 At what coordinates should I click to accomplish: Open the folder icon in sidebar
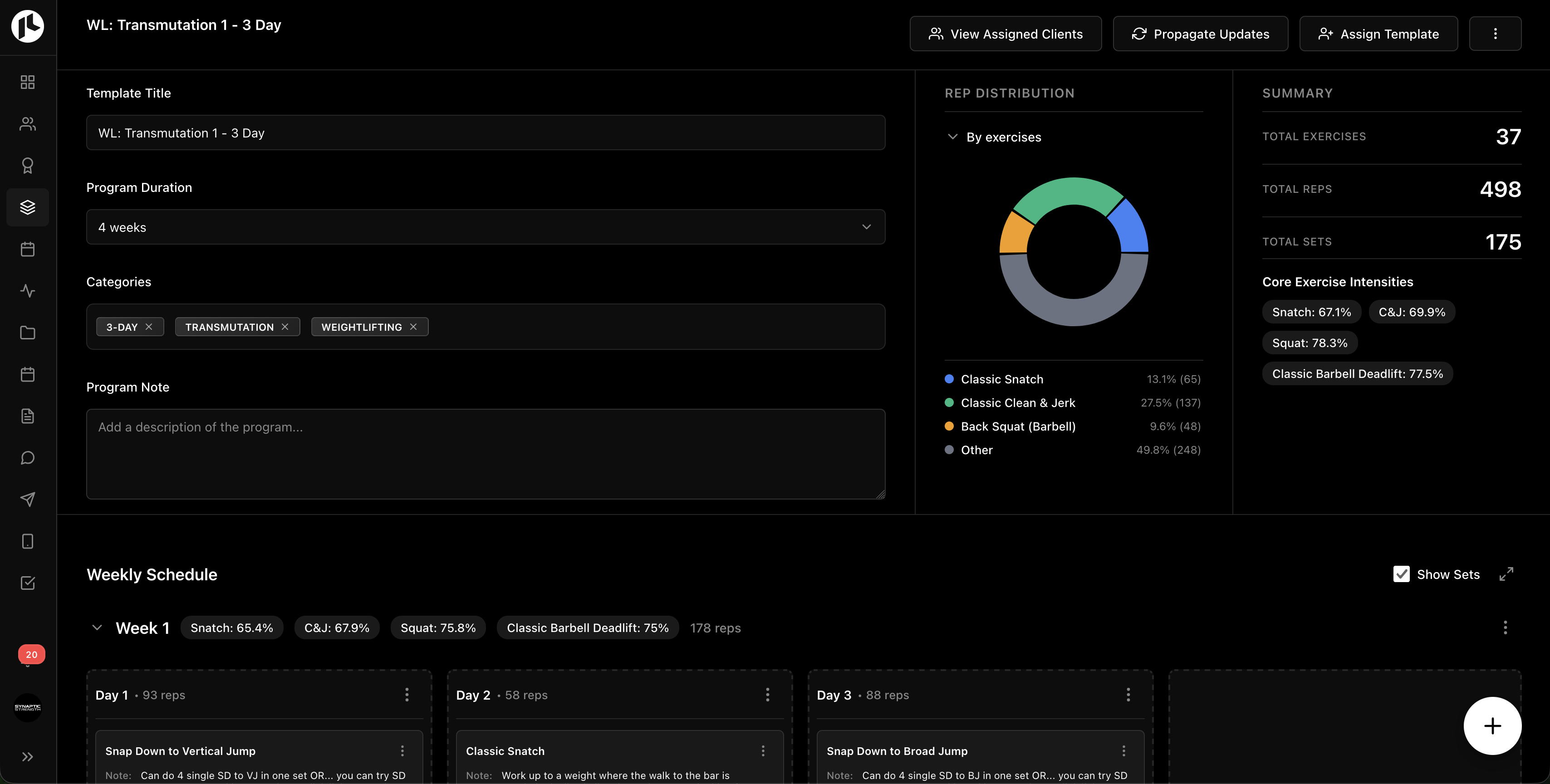(28, 333)
